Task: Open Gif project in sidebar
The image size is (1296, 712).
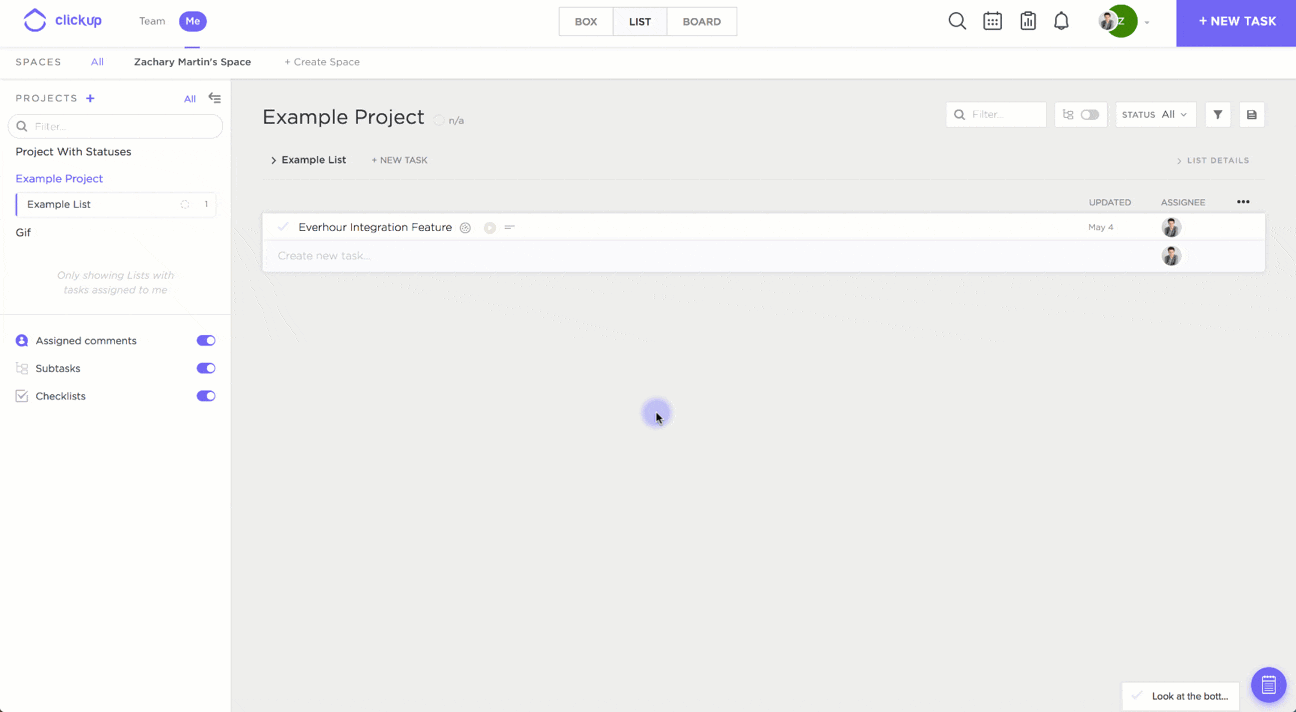Action: click(x=23, y=232)
